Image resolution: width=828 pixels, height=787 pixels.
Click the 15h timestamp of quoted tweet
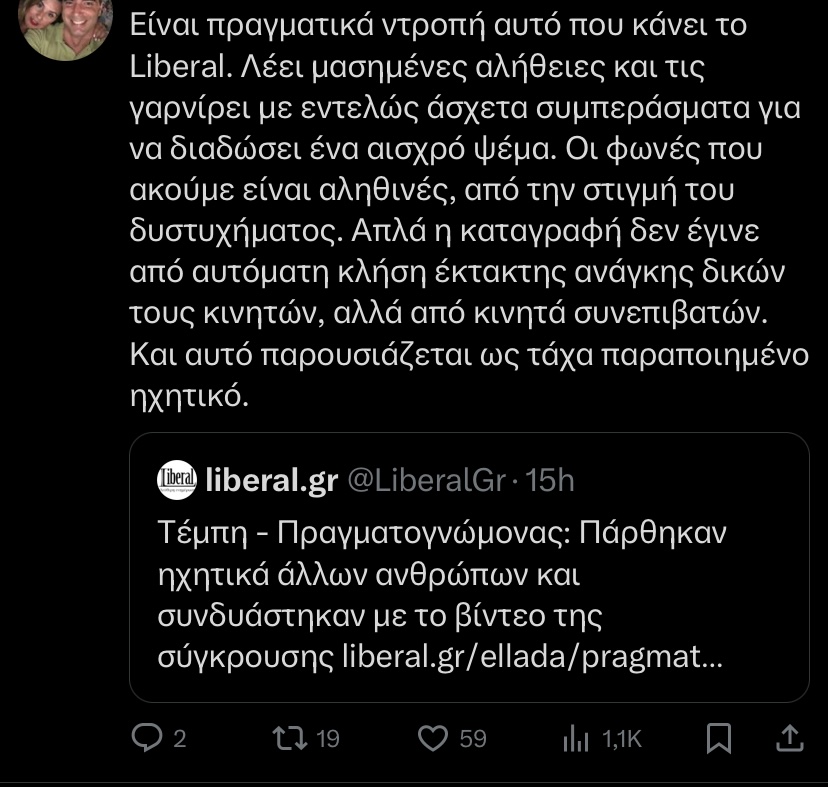click(549, 480)
